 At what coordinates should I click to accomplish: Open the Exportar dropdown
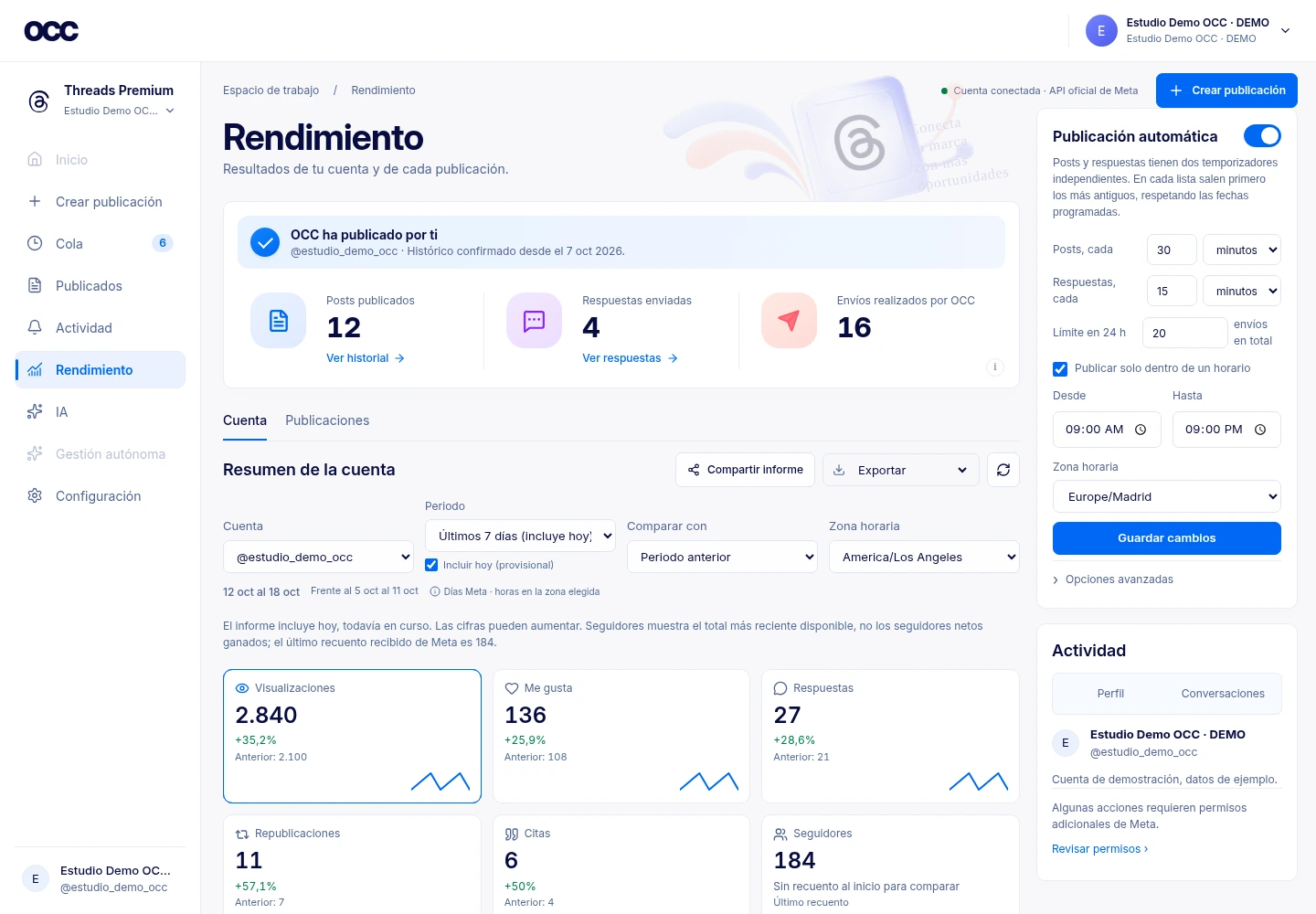point(901,470)
